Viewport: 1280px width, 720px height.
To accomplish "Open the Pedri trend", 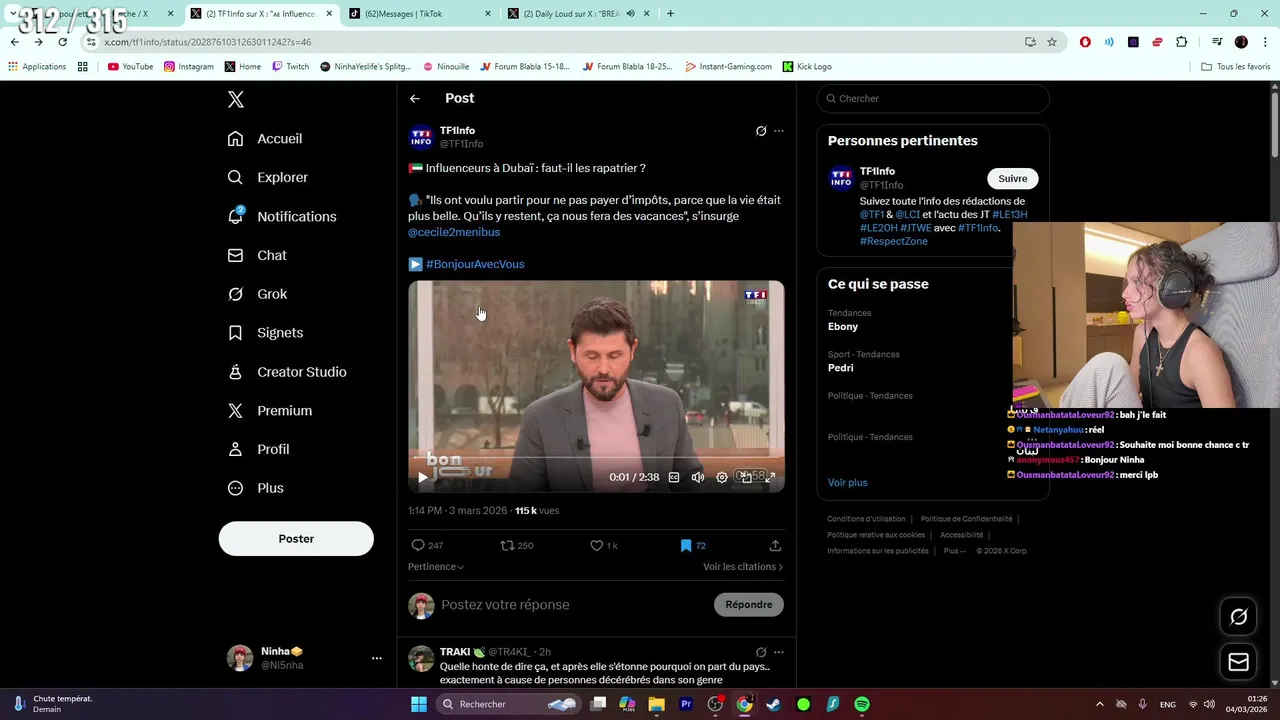I will pyautogui.click(x=841, y=368).
